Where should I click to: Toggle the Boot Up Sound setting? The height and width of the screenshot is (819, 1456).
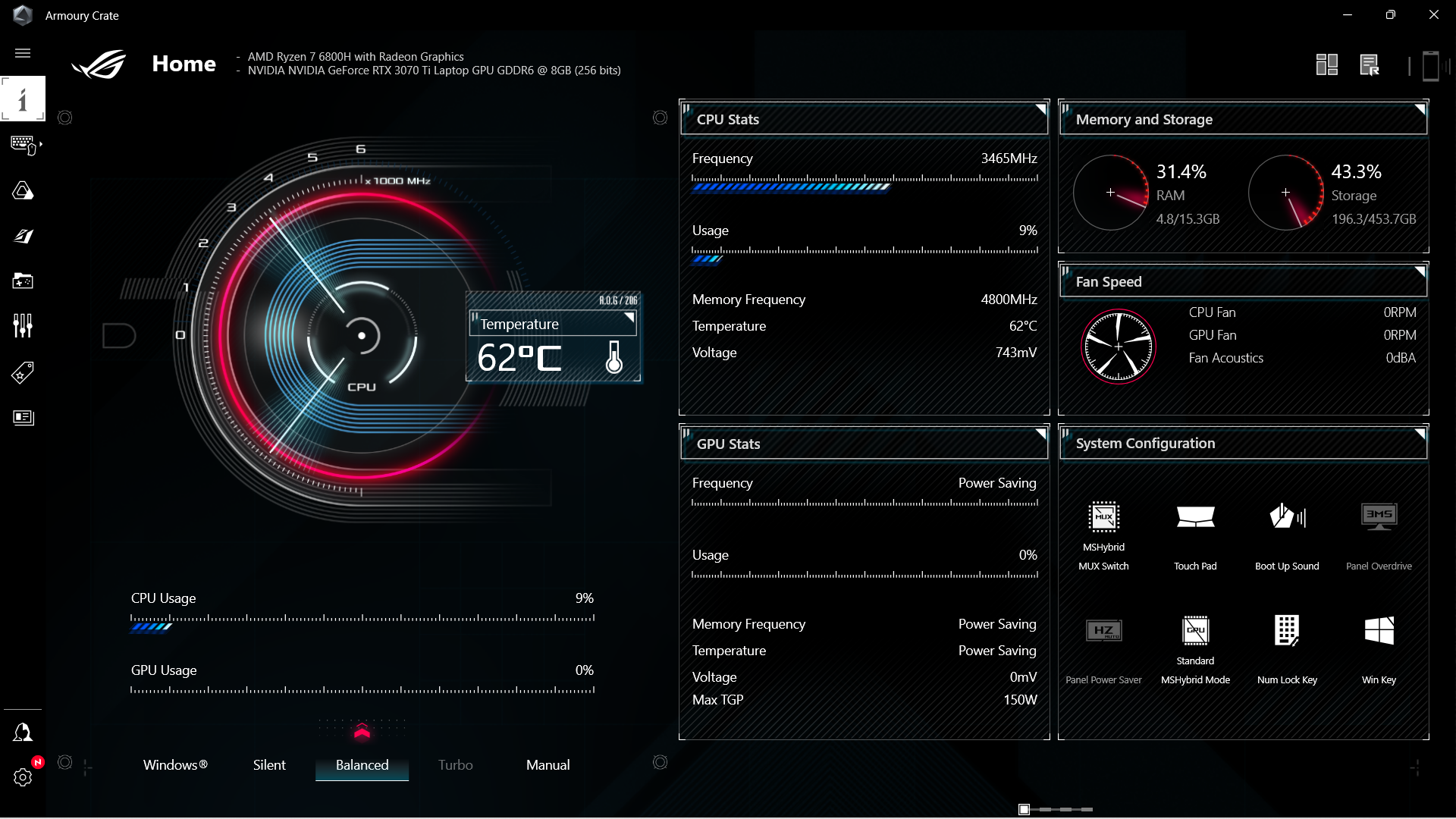click(x=1287, y=518)
